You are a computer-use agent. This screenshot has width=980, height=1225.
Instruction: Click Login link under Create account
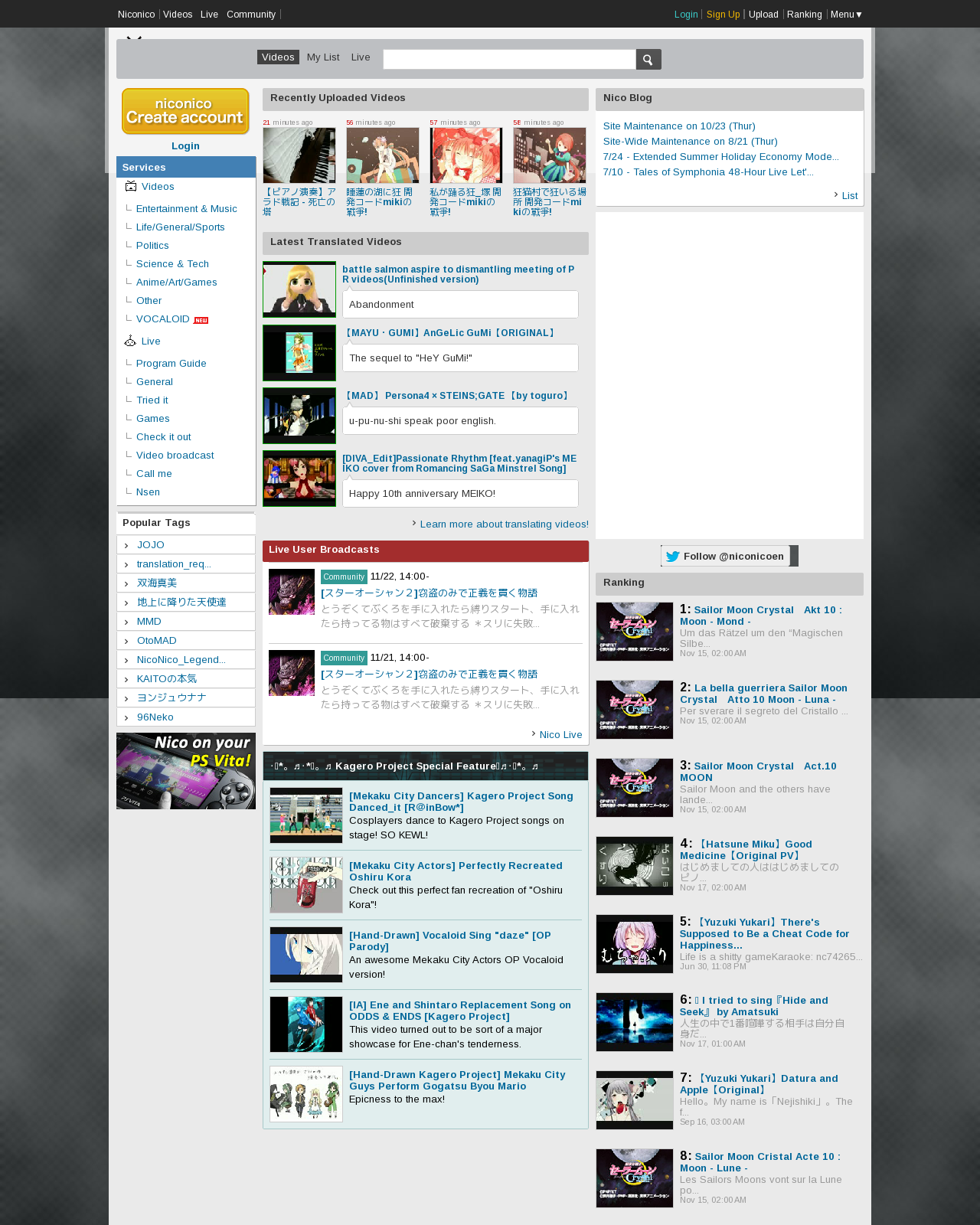coord(185,146)
